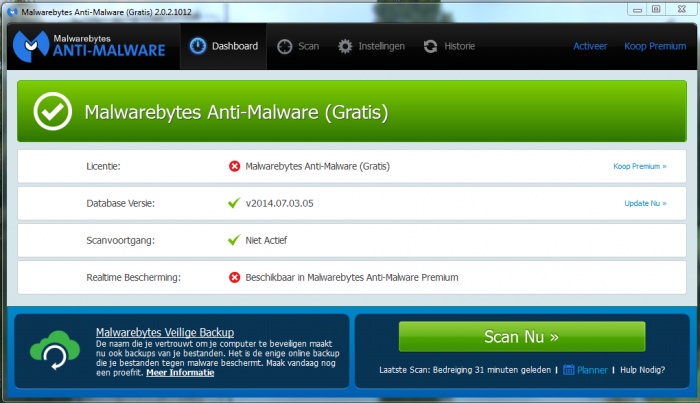This screenshot has width=700, height=403.
Task: Click the Scan crosshair icon
Action: coord(284,46)
